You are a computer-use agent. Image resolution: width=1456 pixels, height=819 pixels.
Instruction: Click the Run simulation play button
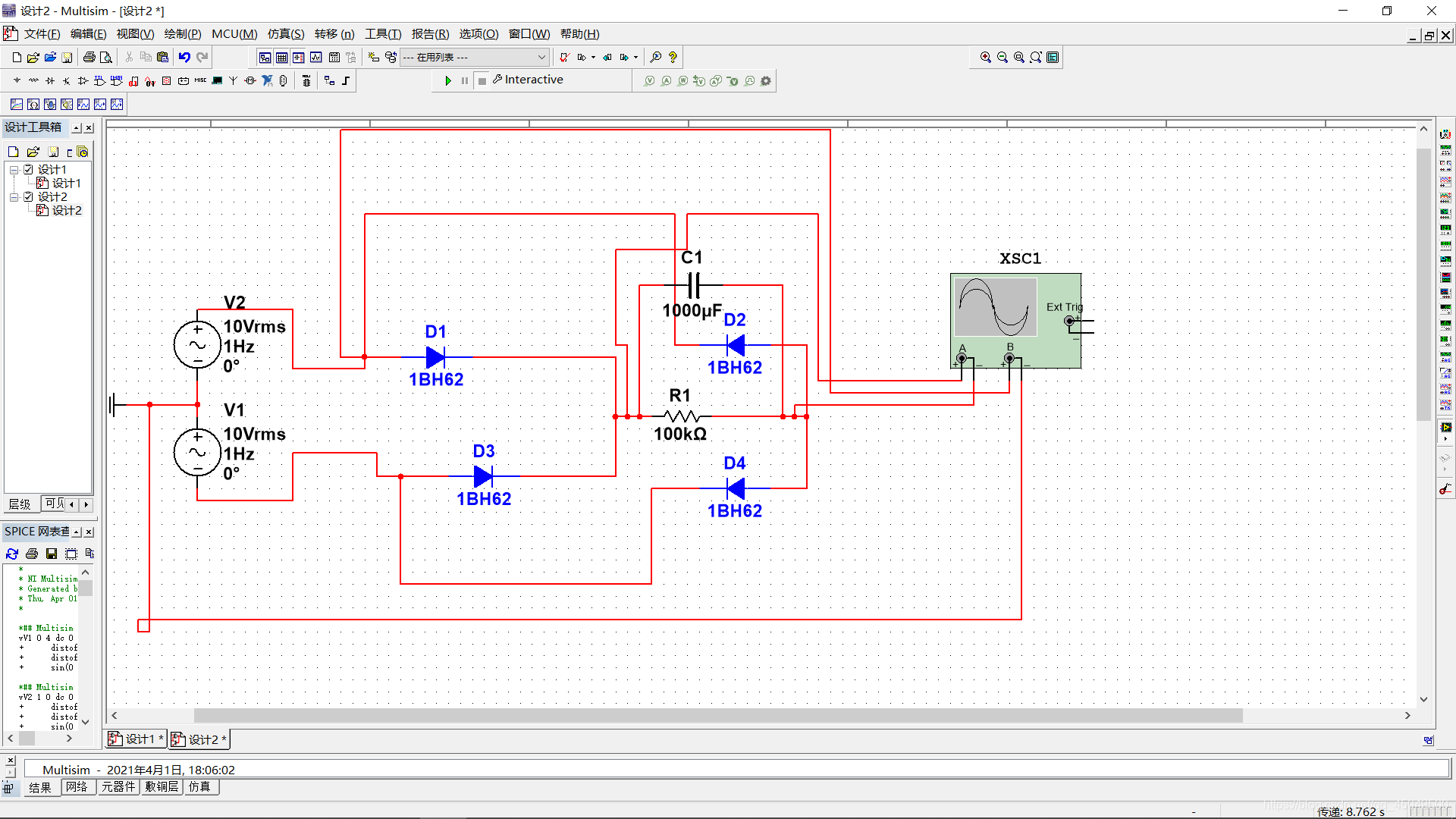point(448,80)
